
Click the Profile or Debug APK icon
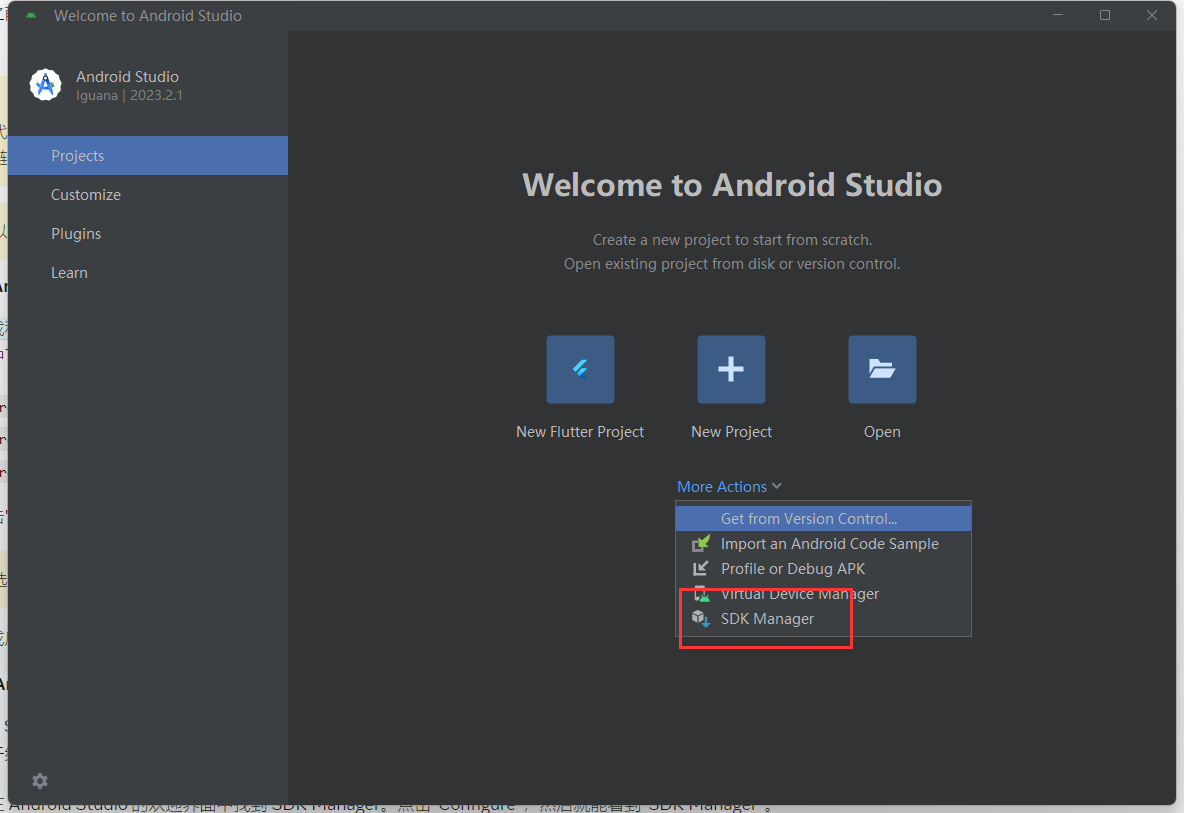tap(701, 568)
